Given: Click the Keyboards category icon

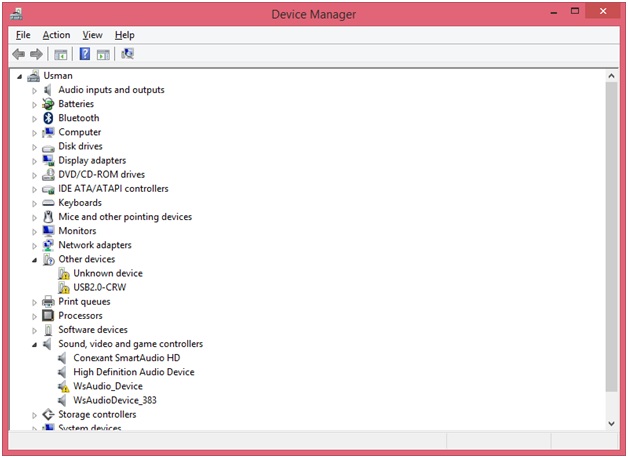Looking at the screenshot, I should 48,203.
